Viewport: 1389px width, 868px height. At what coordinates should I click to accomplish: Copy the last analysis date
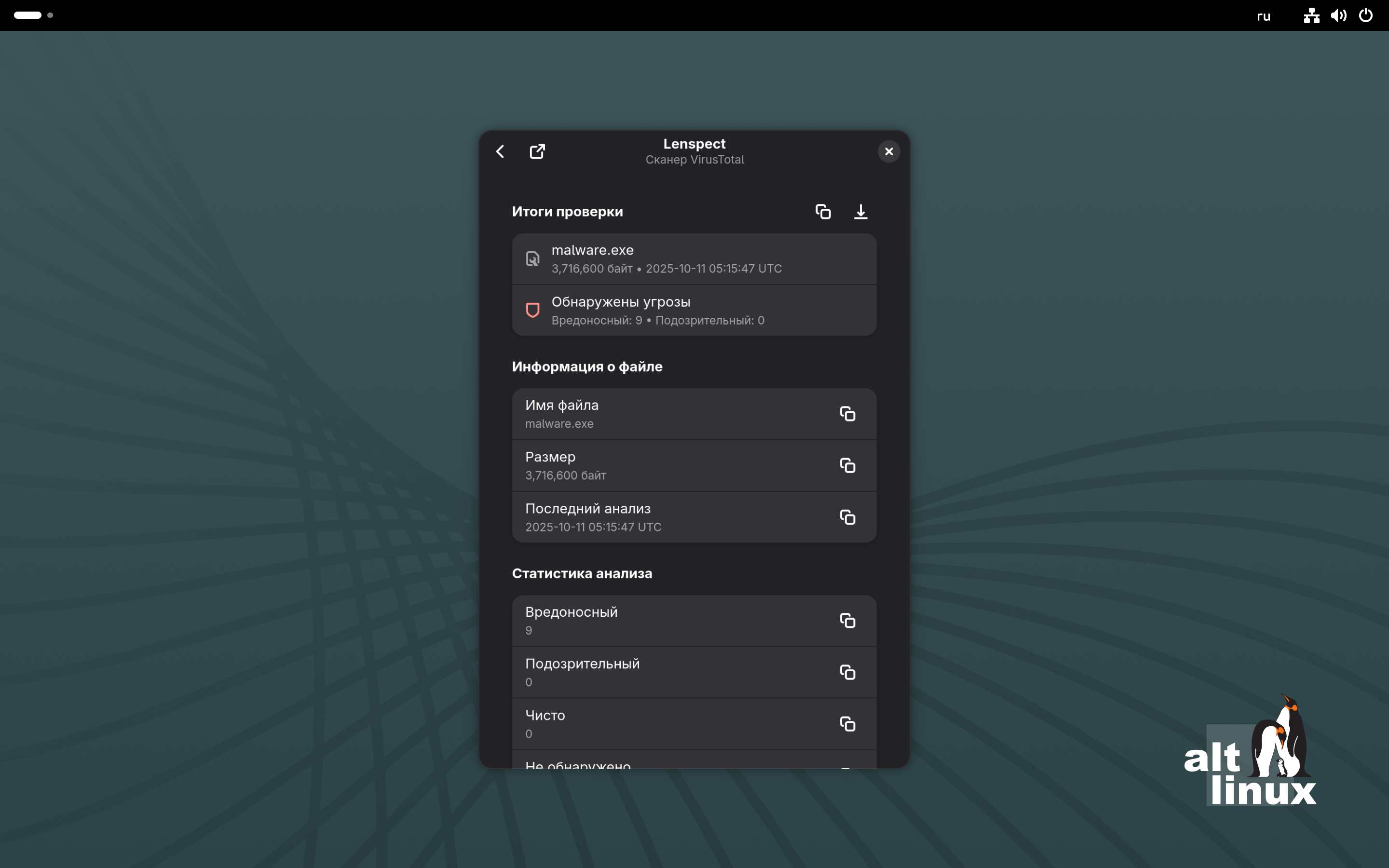[x=847, y=517]
